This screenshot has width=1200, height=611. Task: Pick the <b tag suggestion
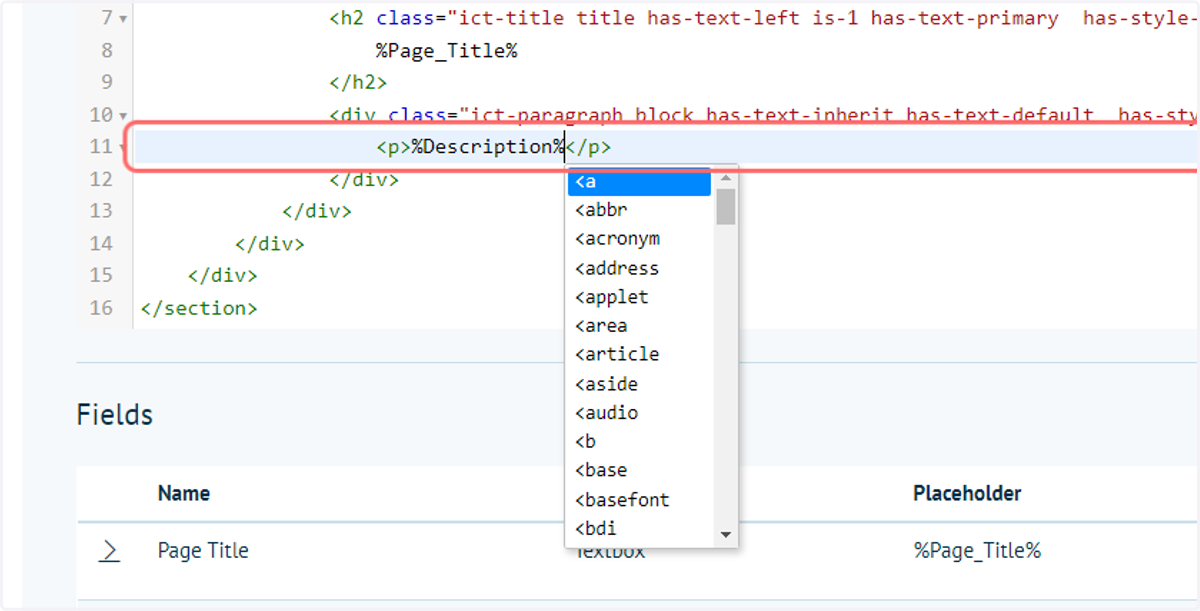click(639, 441)
